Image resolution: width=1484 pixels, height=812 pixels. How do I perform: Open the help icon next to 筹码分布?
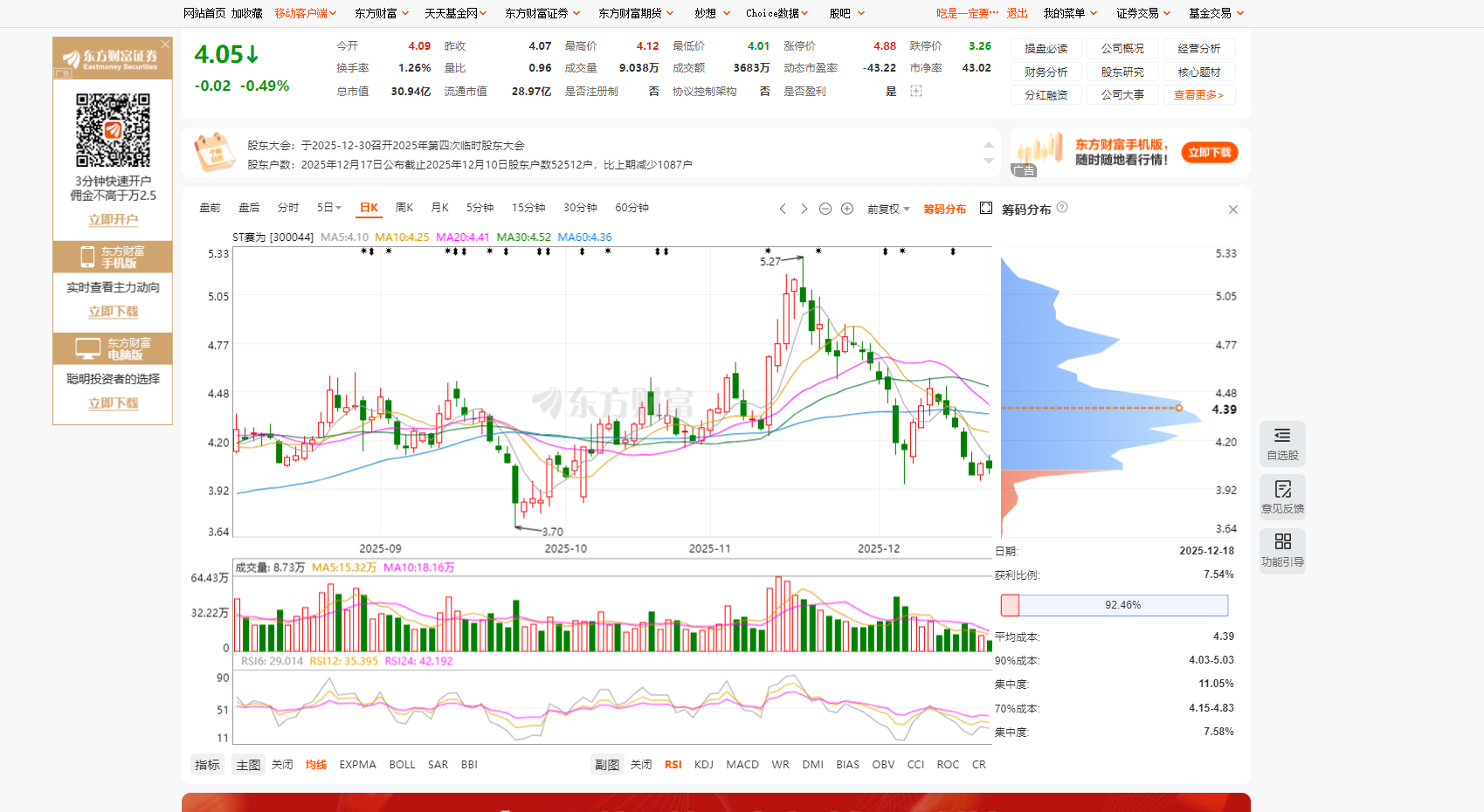[1062, 208]
